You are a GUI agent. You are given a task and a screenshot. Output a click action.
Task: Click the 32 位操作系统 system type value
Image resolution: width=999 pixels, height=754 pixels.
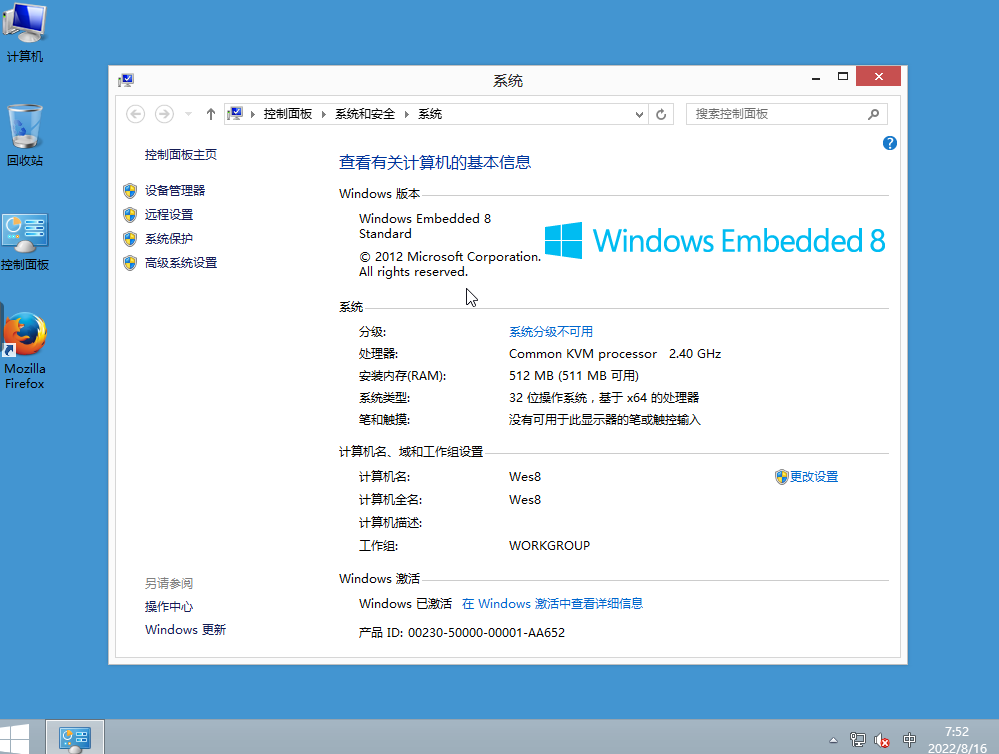pyautogui.click(x=604, y=398)
